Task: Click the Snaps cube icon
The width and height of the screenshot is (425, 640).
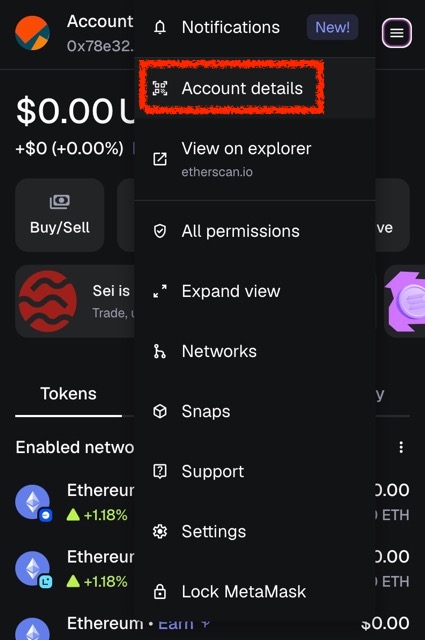Action: pyautogui.click(x=160, y=411)
